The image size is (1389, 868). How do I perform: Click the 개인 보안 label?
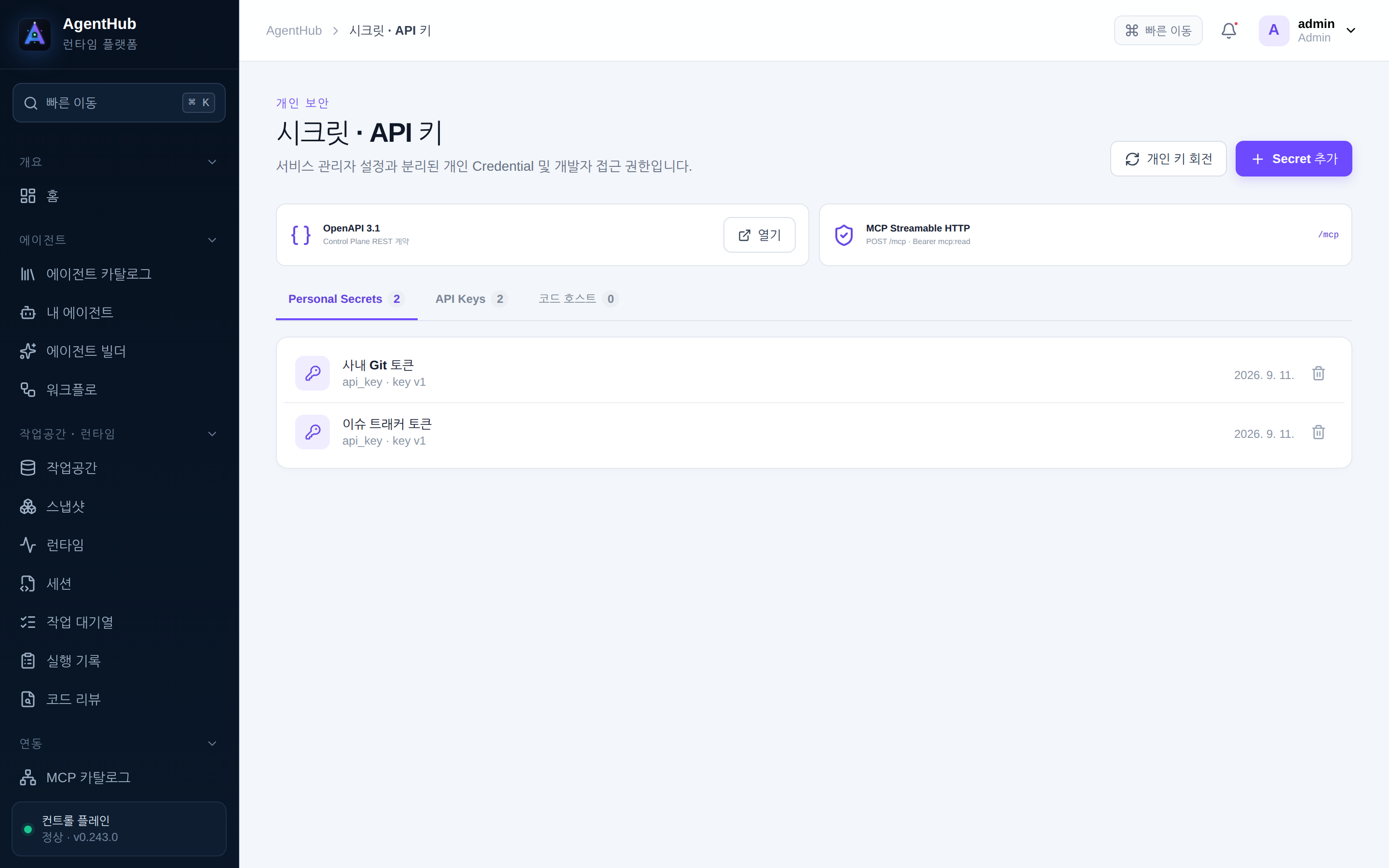pos(302,103)
